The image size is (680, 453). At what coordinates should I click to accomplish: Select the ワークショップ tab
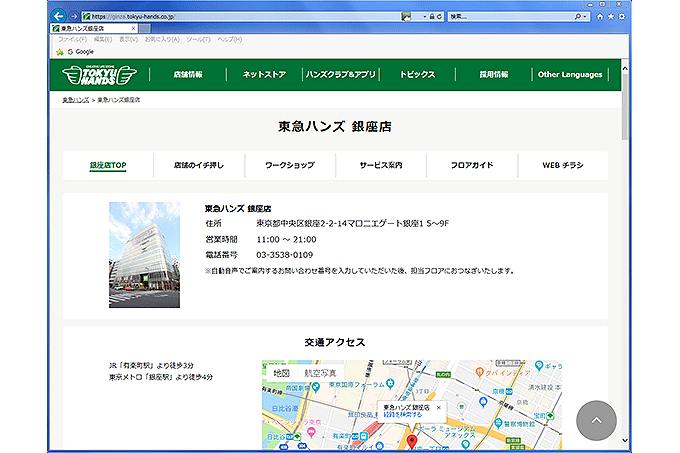(290, 165)
